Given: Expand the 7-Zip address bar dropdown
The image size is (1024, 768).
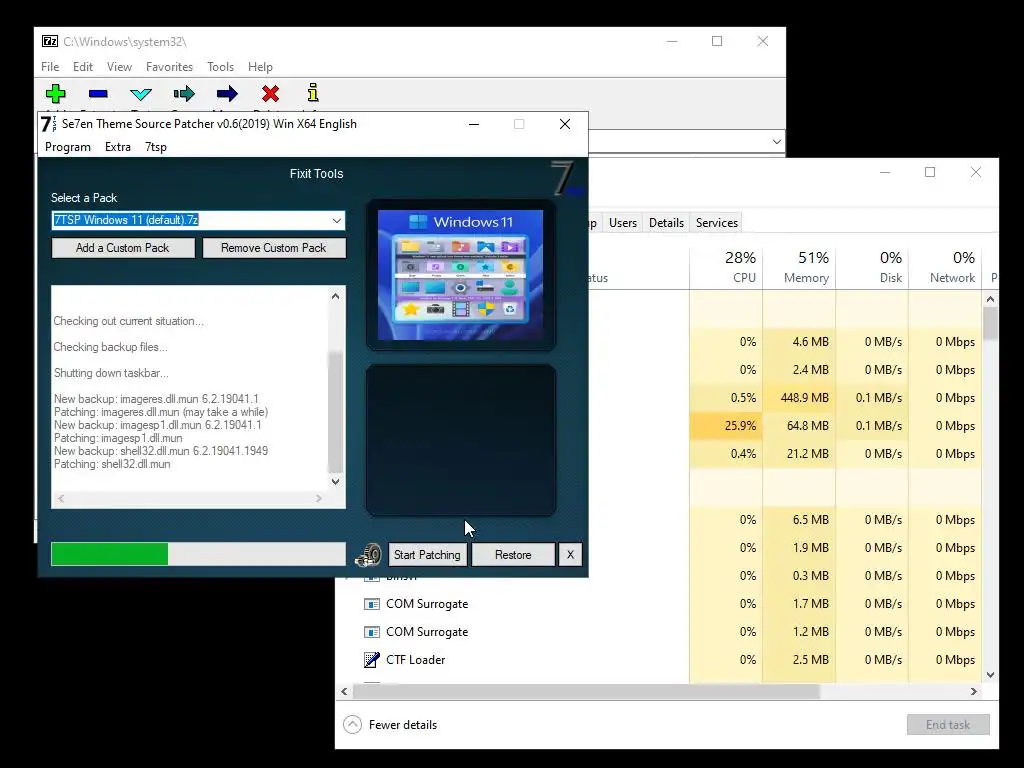Looking at the screenshot, I should pyautogui.click(x=776, y=142).
